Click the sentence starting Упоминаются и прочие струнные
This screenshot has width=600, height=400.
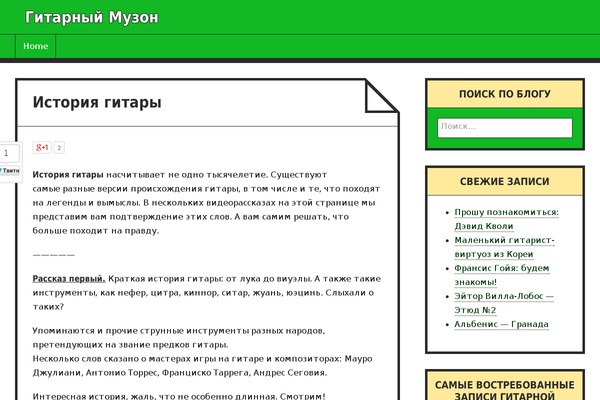[179, 338]
